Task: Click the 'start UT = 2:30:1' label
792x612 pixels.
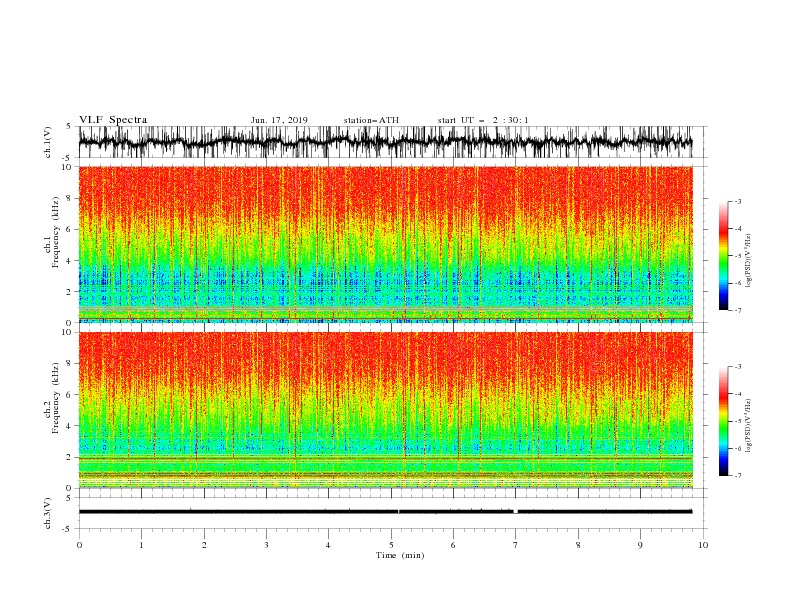Action: coord(483,120)
